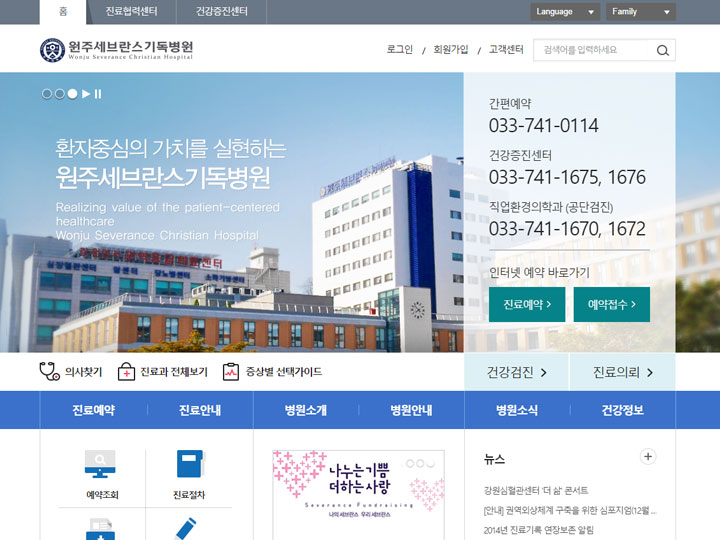The width and height of the screenshot is (720, 540).
Task: Open the 예약조회 monitor icon
Action: (100, 464)
